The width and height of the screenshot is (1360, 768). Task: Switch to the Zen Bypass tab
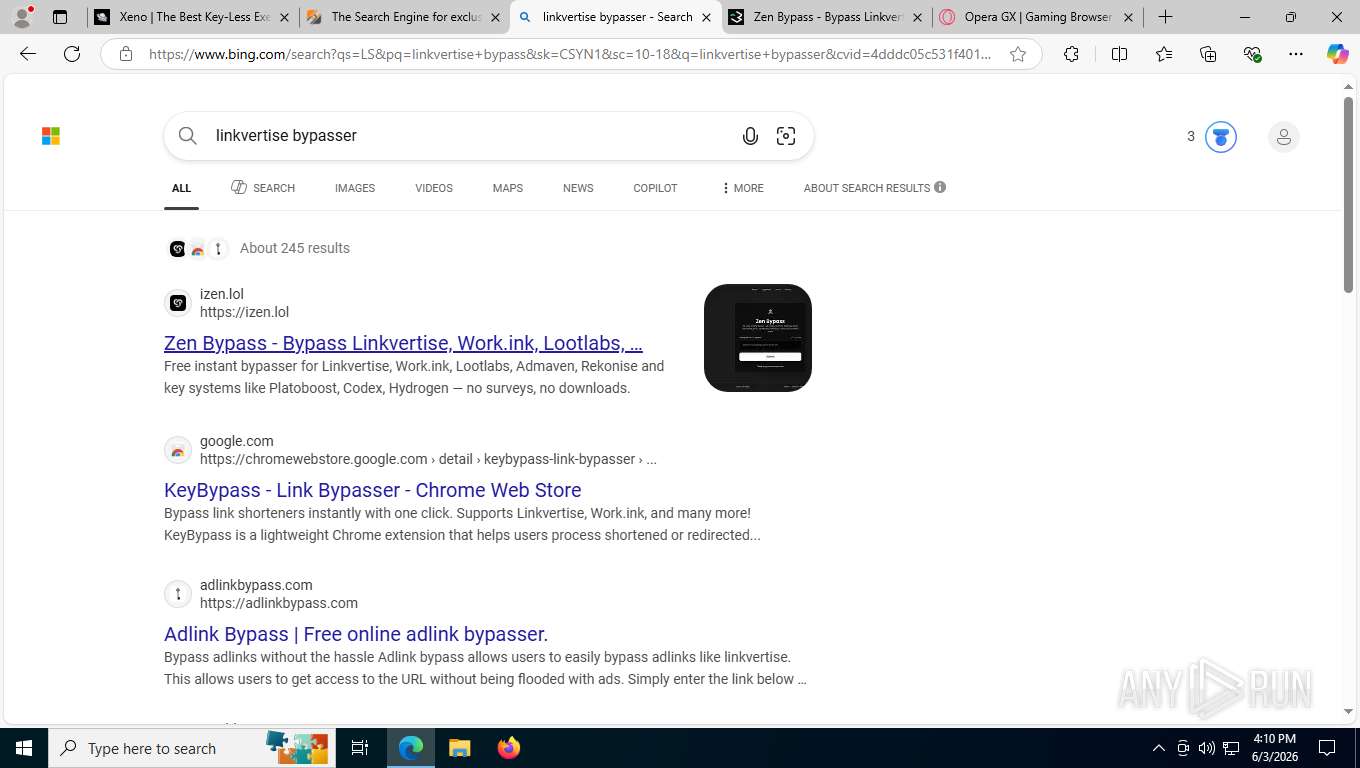click(x=826, y=17)
